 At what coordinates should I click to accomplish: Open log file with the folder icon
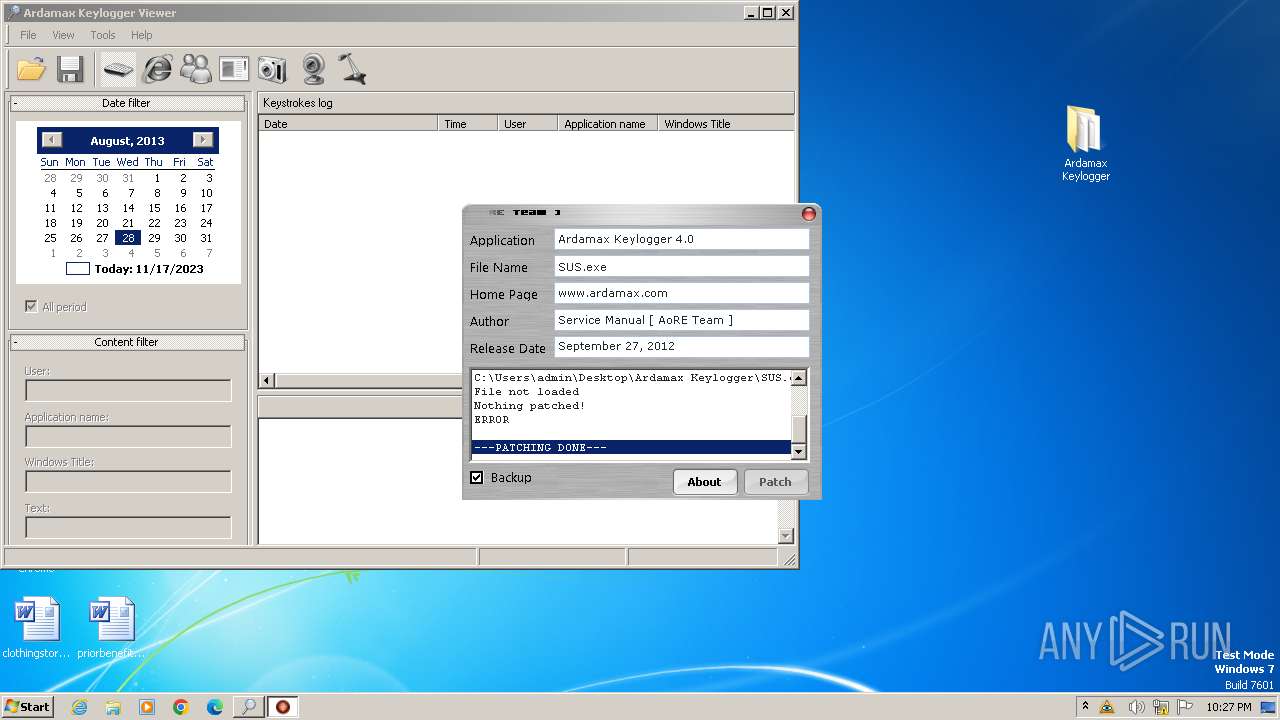pyautogui.click(x=31, y=69)
